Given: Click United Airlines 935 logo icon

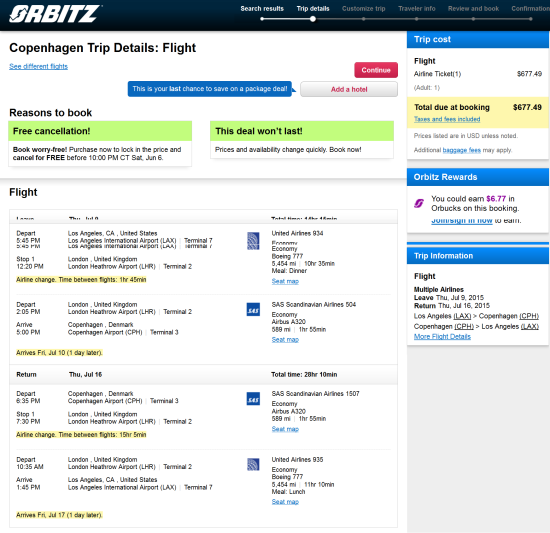Looking at the screenshot, I should [x=253, y=464].
